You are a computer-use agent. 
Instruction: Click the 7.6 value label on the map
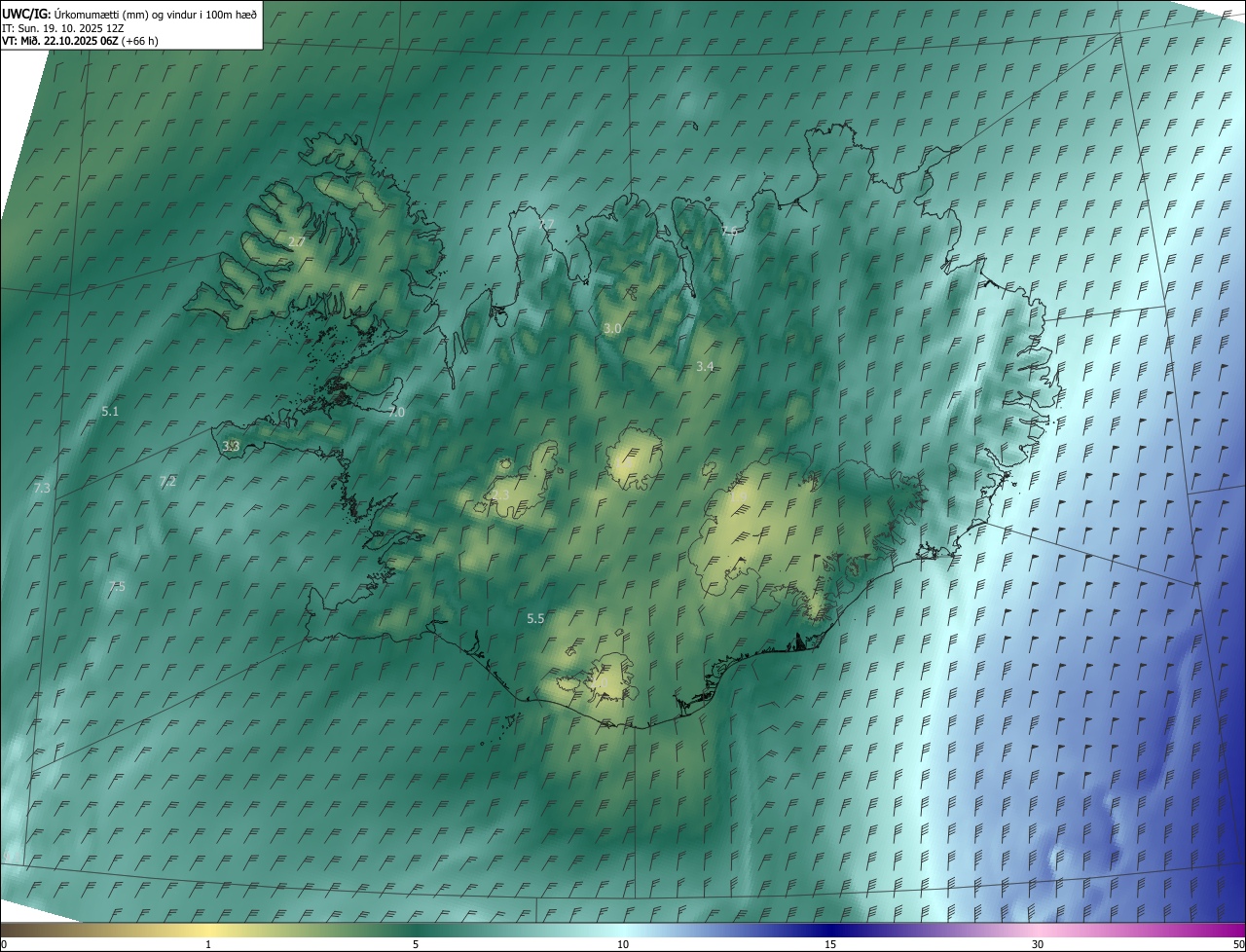729,231
